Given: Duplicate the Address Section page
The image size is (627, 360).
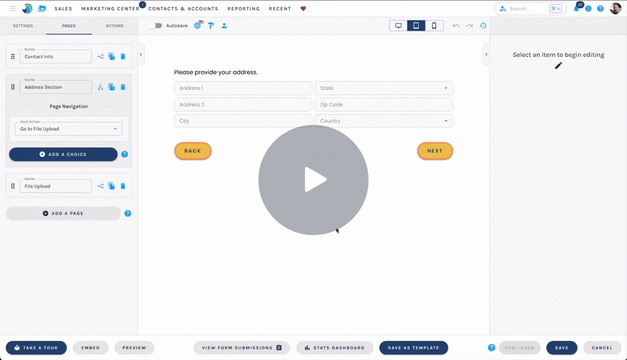Looking at the screenshot, I should tap(112, 87).
